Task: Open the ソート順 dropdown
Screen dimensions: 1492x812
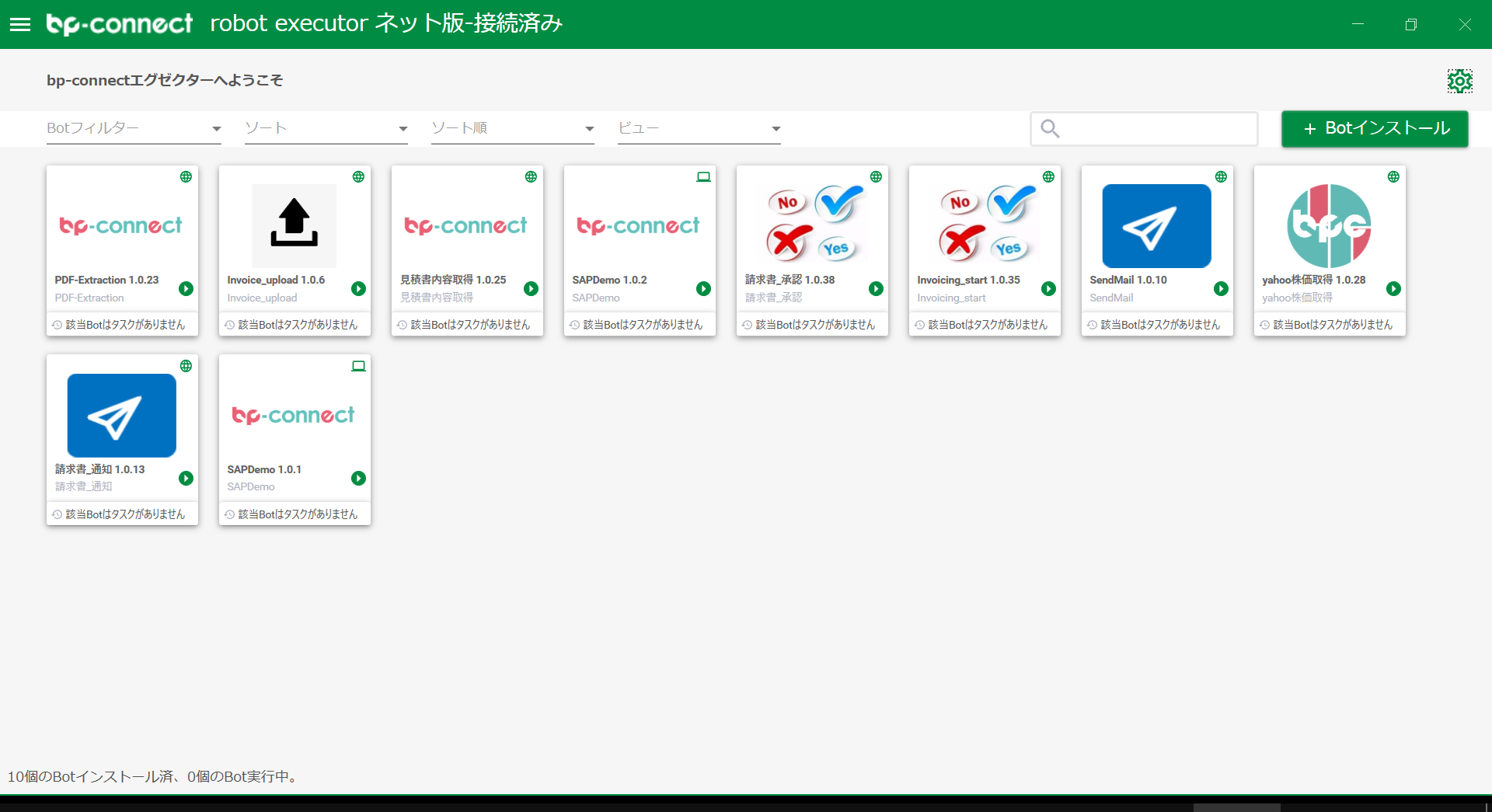Action: click(513, 128)
